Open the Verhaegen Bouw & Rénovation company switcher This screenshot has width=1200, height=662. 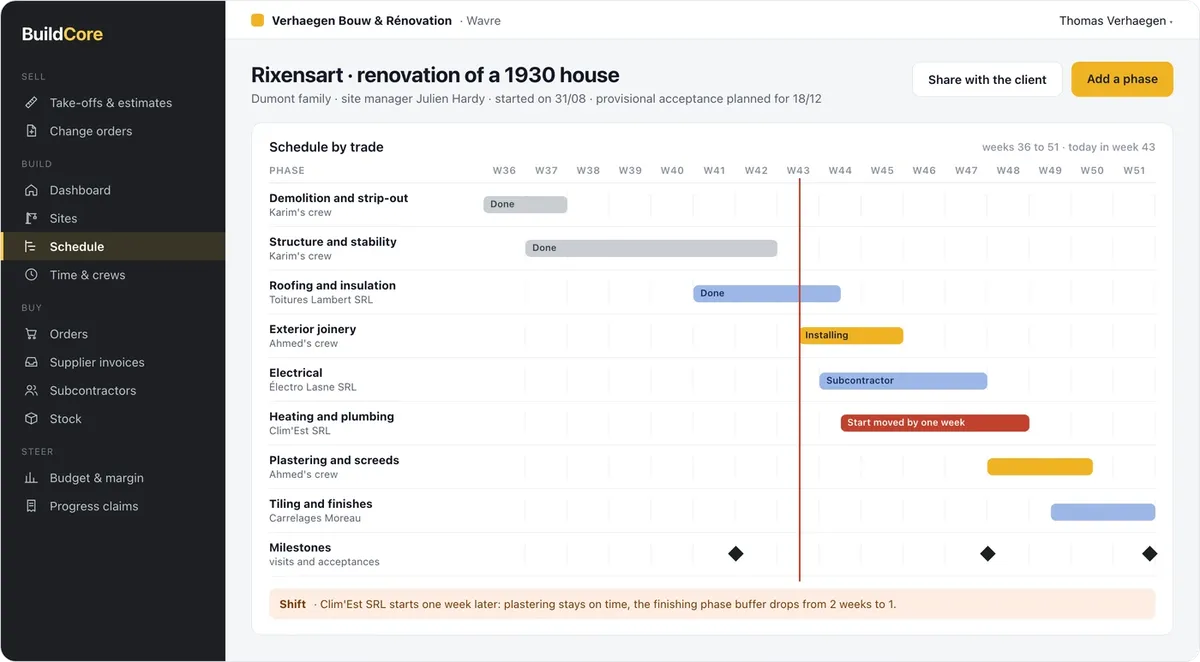[x=376, y=20]
